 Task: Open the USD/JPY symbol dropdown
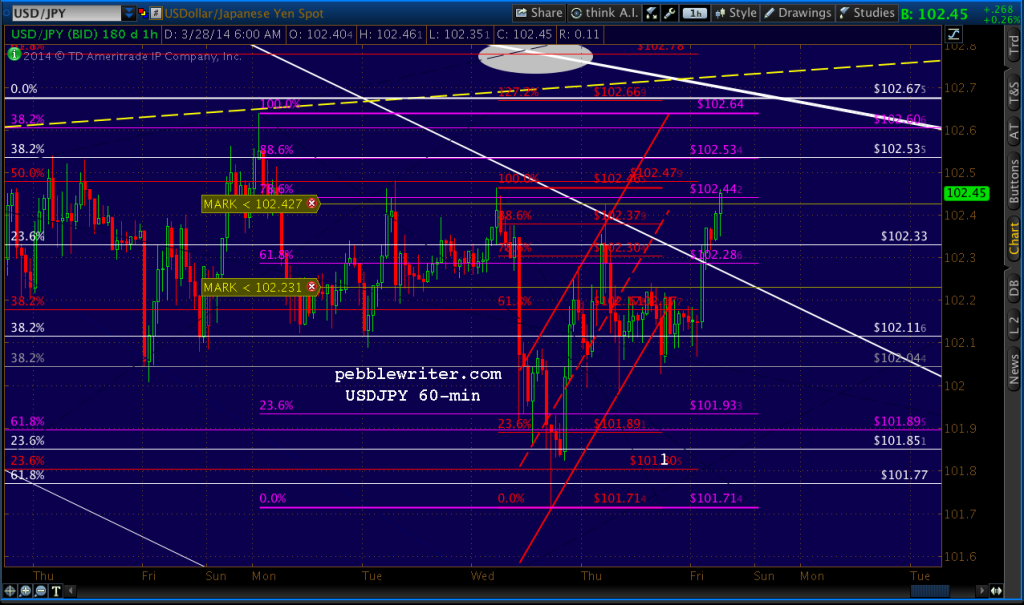click(128, 13)
